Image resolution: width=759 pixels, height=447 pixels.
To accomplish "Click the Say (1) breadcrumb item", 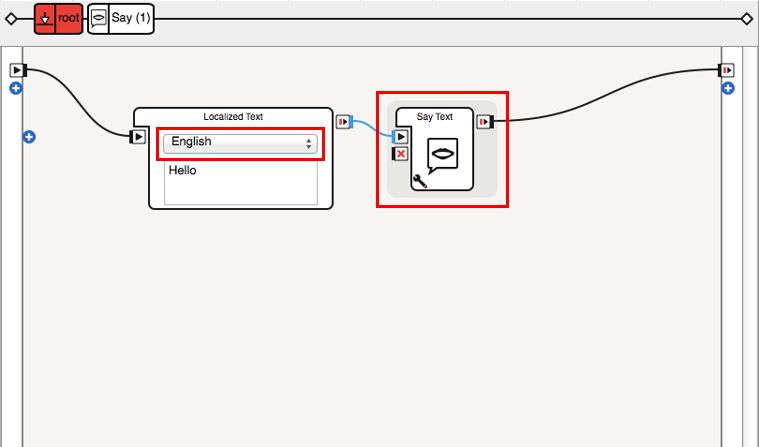I will (121, 19).
